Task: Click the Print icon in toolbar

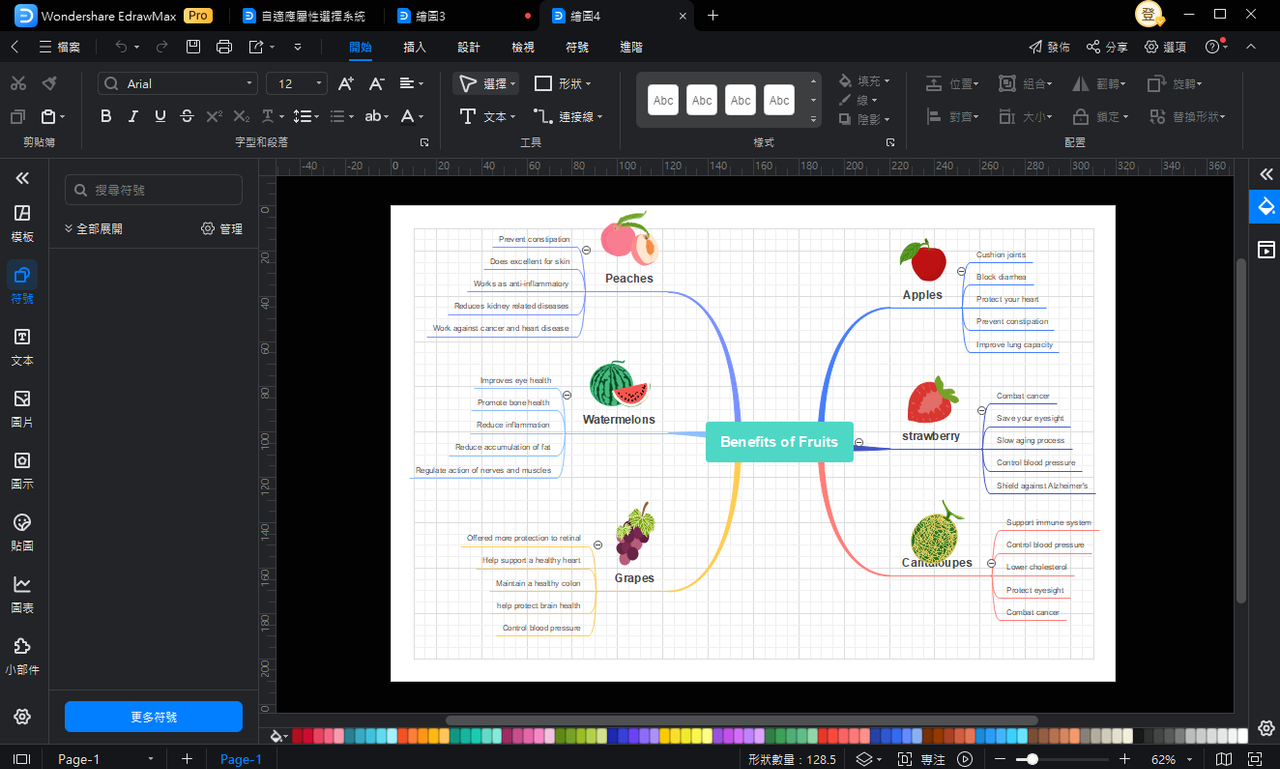Action: (224, 47)
